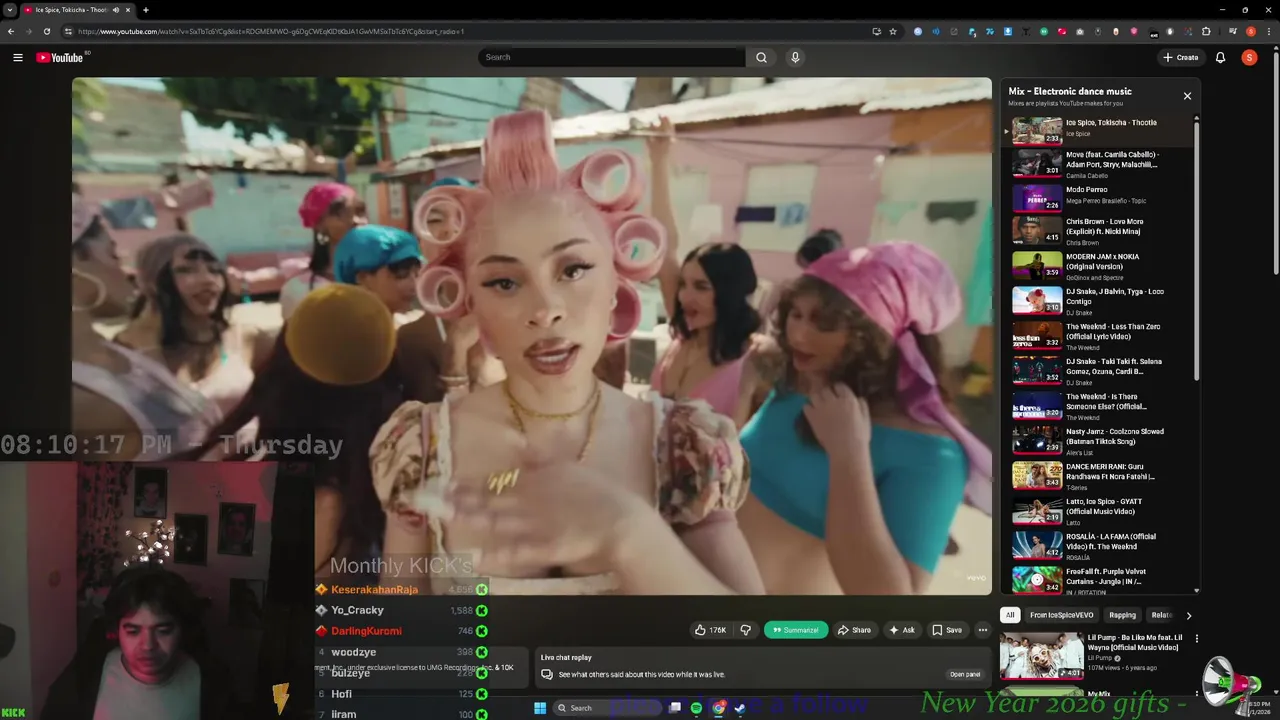Screen dimensions: 1280x720
Task: Select the Rapping filter chip
Action: 1122,615
